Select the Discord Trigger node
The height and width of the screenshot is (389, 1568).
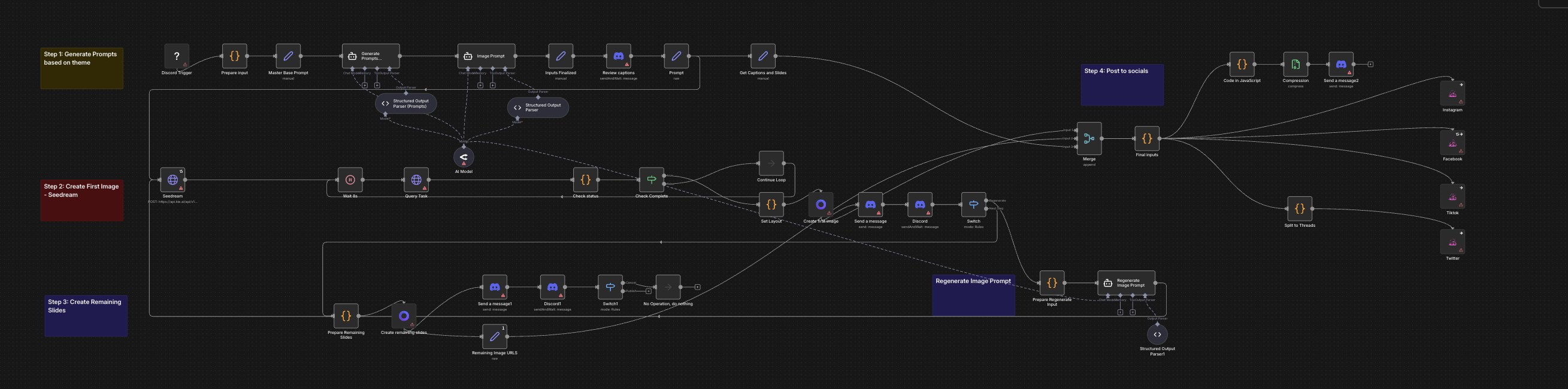[x=177, y=56]
